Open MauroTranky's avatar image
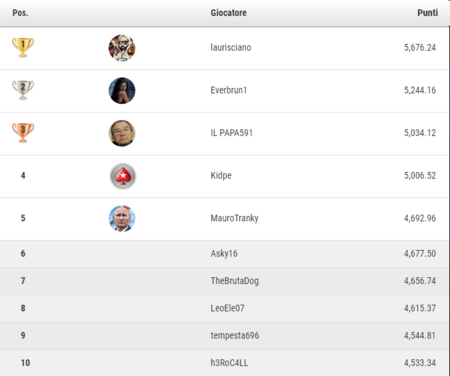 click(122, 219)
